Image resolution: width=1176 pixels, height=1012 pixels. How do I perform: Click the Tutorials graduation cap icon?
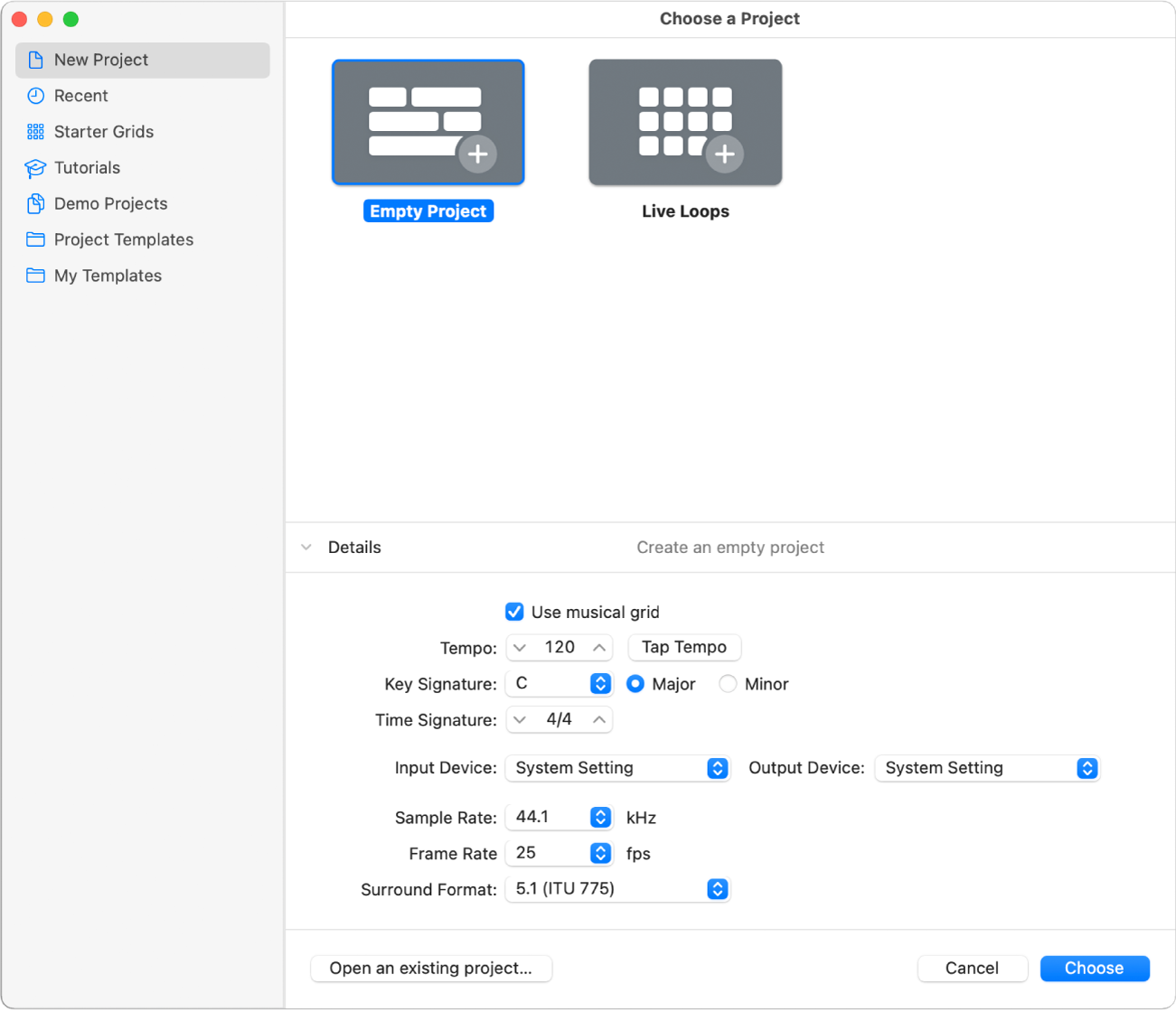tap(35, 168)
